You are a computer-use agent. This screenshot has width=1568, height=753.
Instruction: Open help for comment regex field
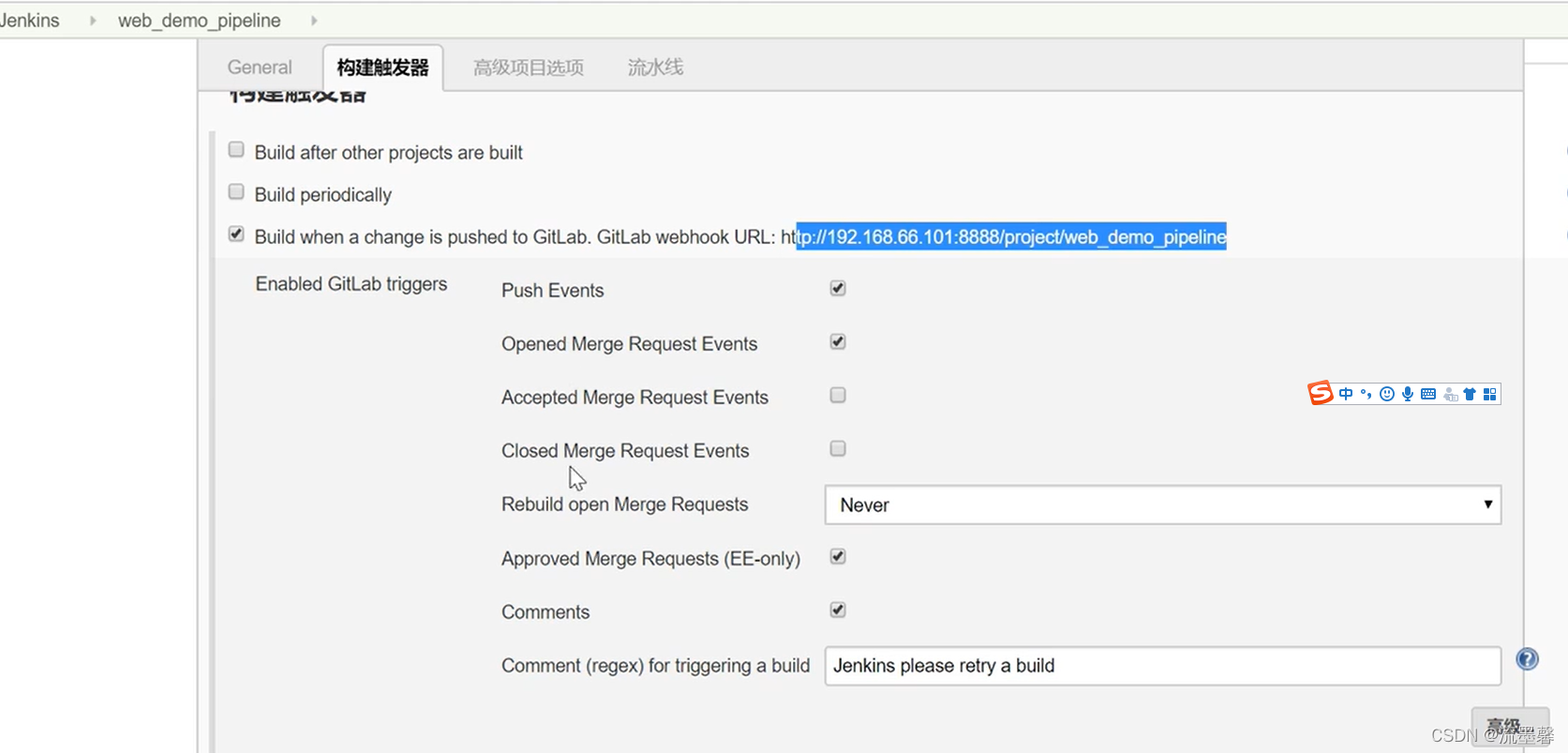[x=1528, y=659]
